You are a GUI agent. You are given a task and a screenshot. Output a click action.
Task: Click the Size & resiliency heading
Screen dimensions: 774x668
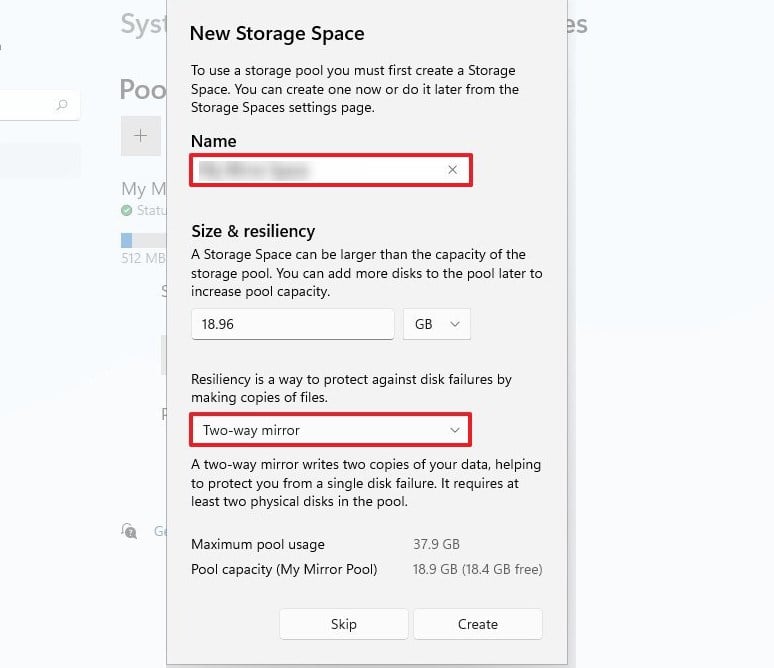click(x=253, y=231)
